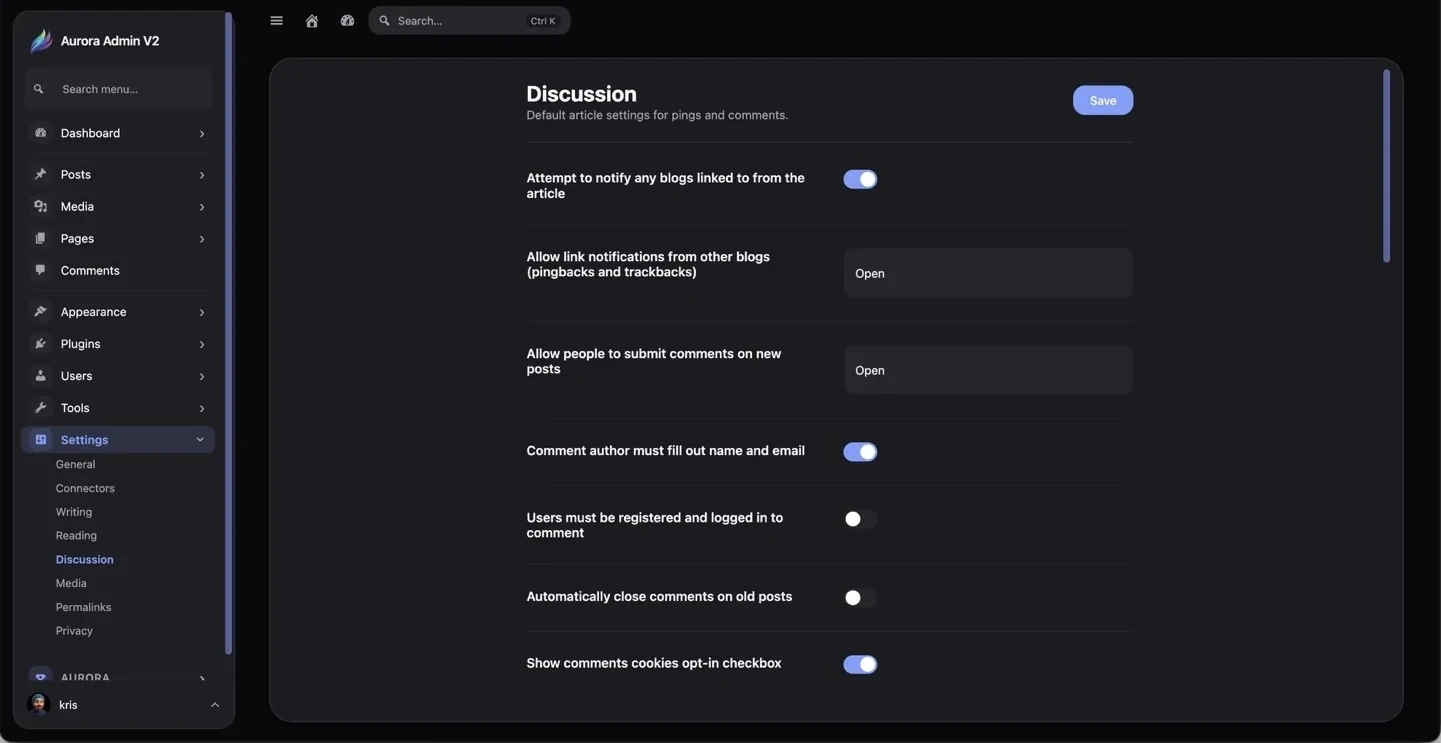Expand the Appearance menu chevron
The image size is (1441, 743).
(202, 312)
